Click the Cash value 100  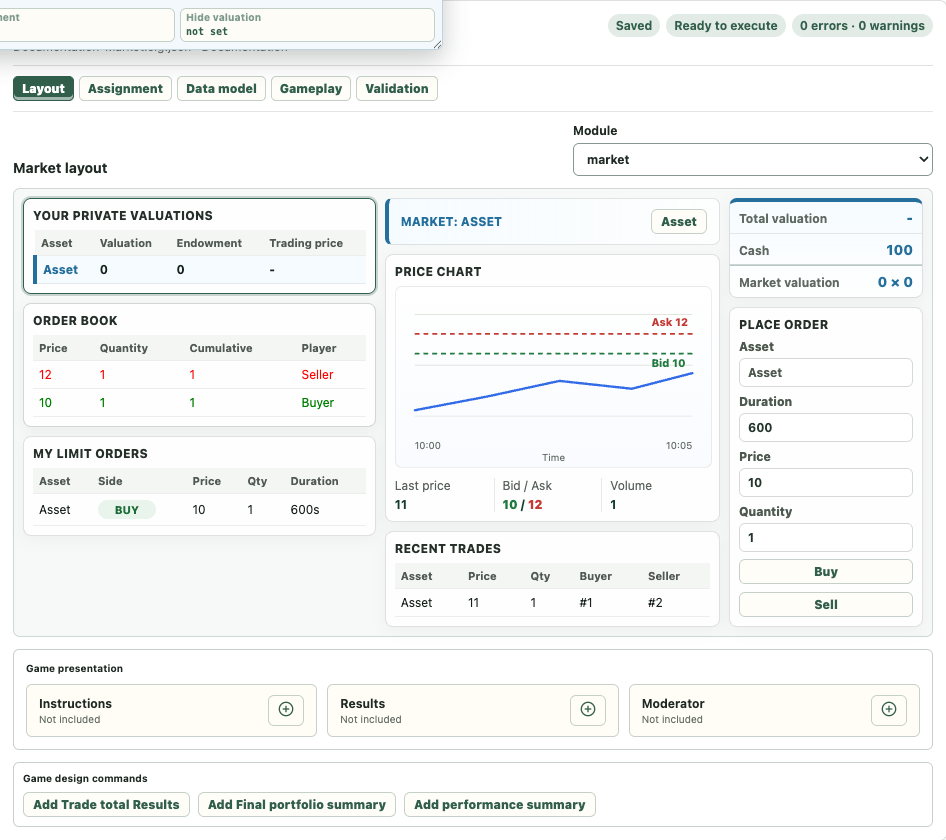coord(899,250)
